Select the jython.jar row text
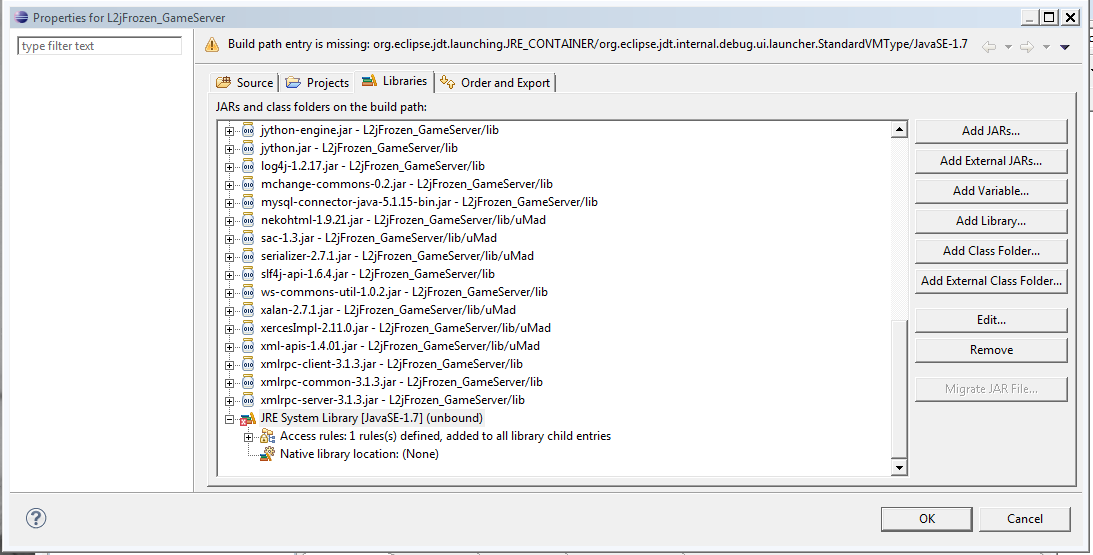The image size is (1093, 555). pyautogui.click(x=359, y=148)
